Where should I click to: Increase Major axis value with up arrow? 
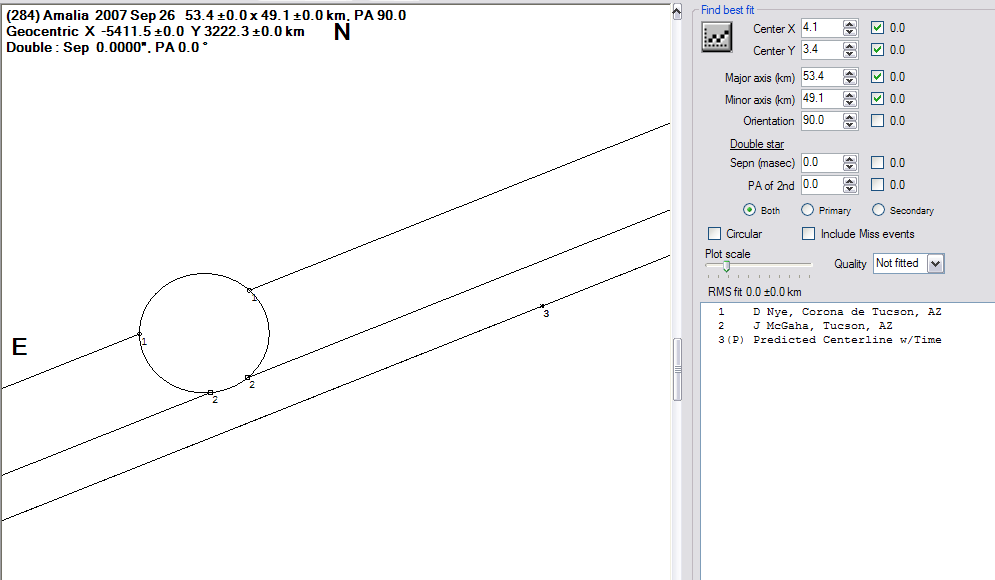[850, 73]
